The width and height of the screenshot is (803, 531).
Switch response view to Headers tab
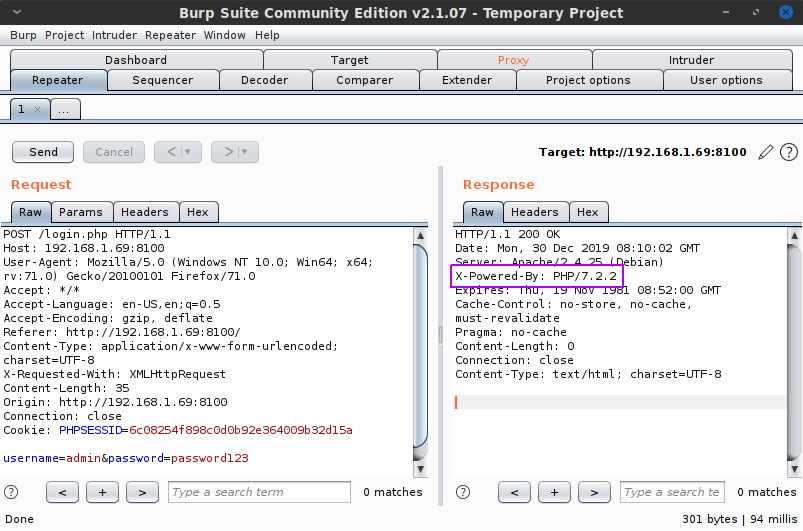click(x=535, y=212)
